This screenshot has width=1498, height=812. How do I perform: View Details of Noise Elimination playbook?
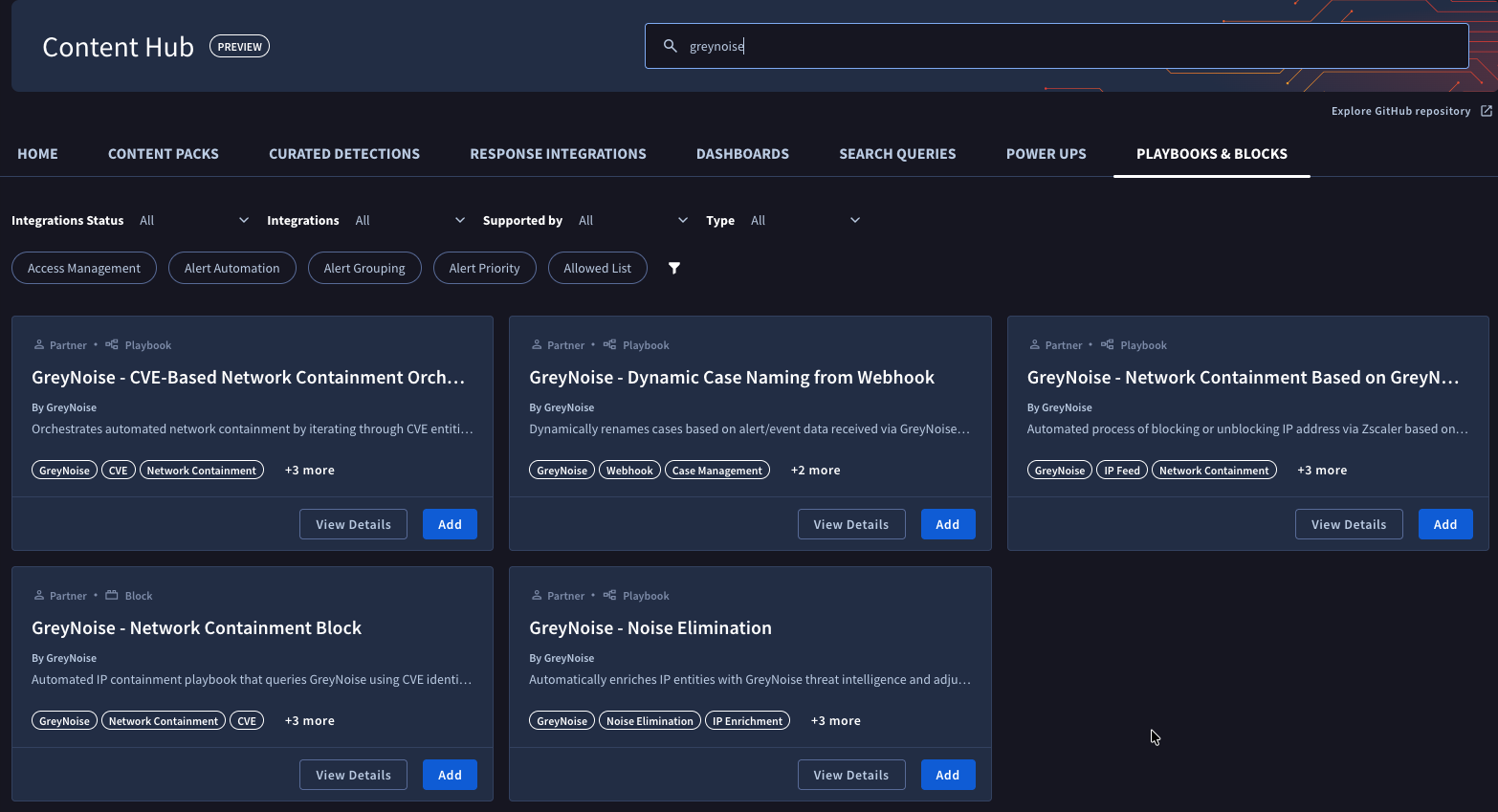(x=851, y=775)
